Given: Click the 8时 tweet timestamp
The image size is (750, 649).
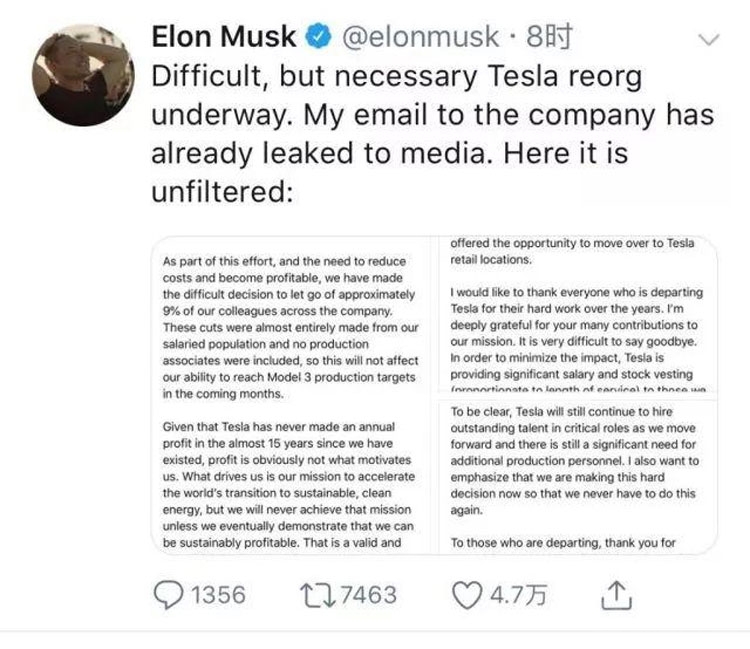Looking at the screenshot, I should click(548, 37).
